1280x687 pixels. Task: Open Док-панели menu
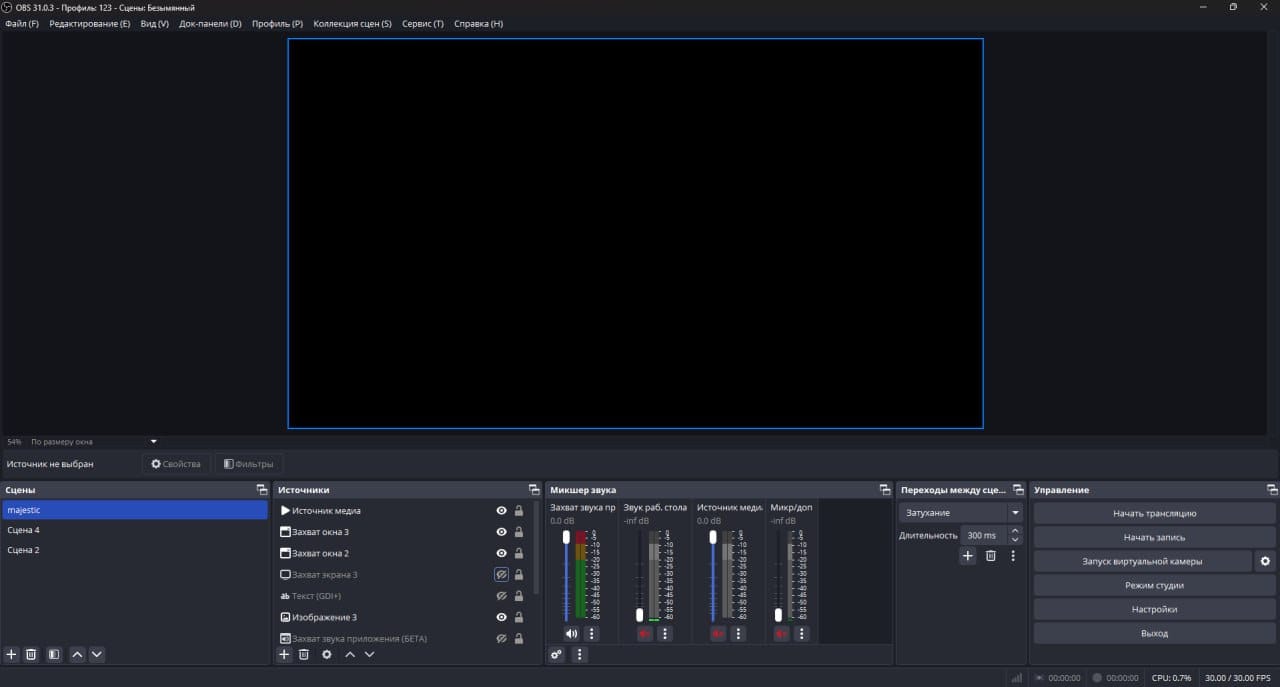[210, 23]
